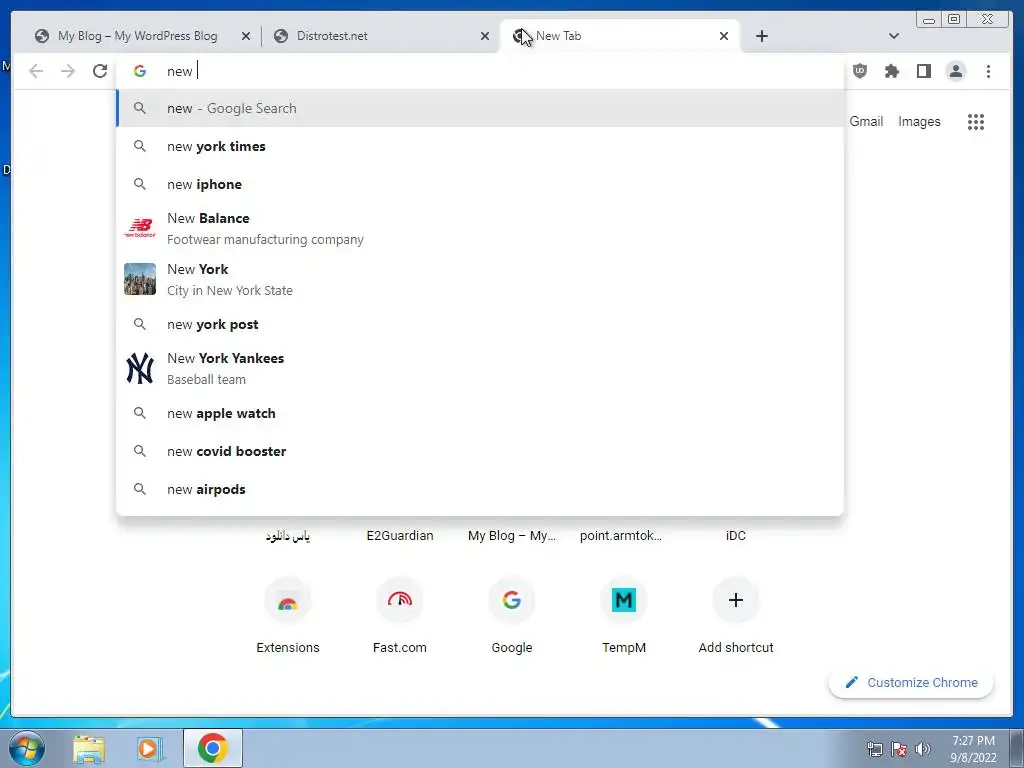Go back using the left arrow
The height and width of the screenshot is (768, 1024).
pyautogui.click(x=36, y=71)
